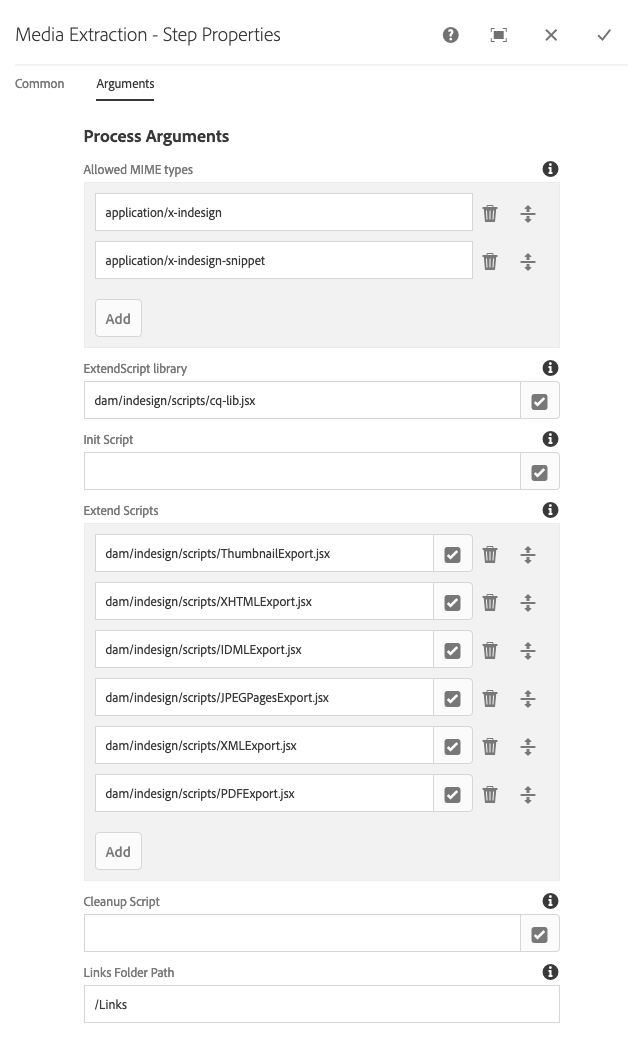Toggle the XHTMLExport.jsx script checkbox
The image size is (641, 1042).
tap(452, 603)
